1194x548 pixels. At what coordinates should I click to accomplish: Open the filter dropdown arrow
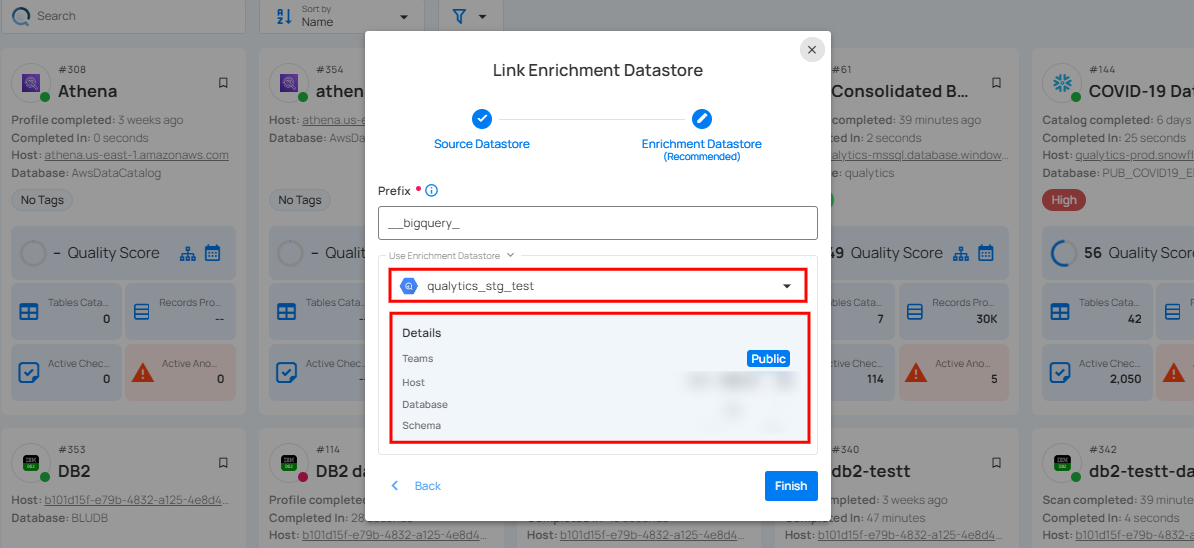[x=483, y=17]
